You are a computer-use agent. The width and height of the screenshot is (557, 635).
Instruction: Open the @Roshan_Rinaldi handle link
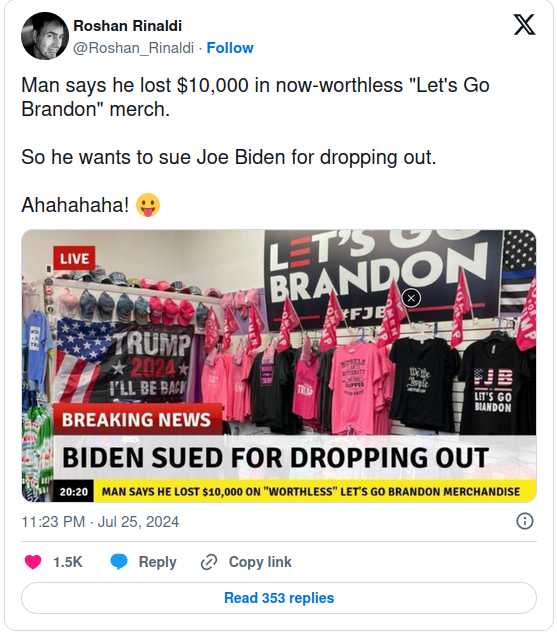point(134,48)
